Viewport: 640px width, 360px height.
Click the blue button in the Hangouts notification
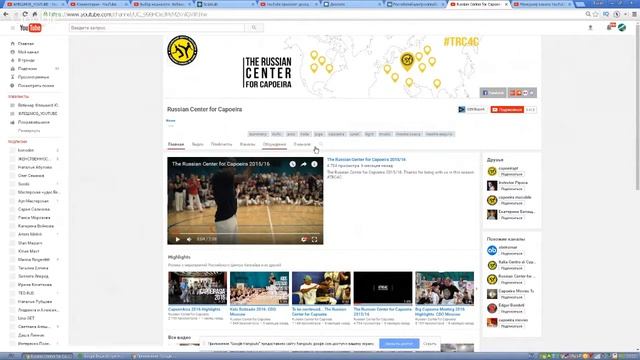click(399, 344)
